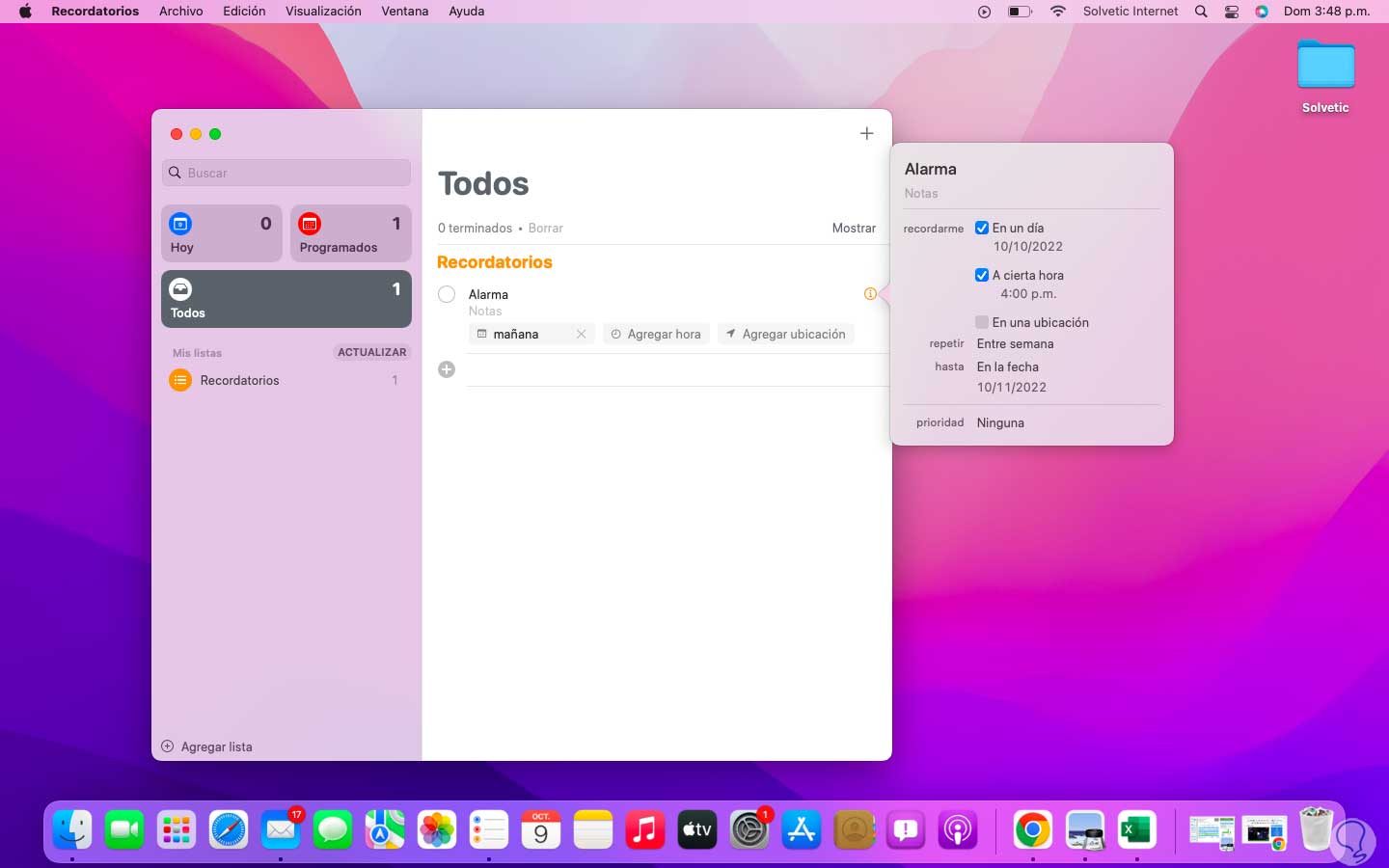The height and width of the screenshot is (868, 1389).
Task: Open the Edición menu
Action: click(244, 12)
